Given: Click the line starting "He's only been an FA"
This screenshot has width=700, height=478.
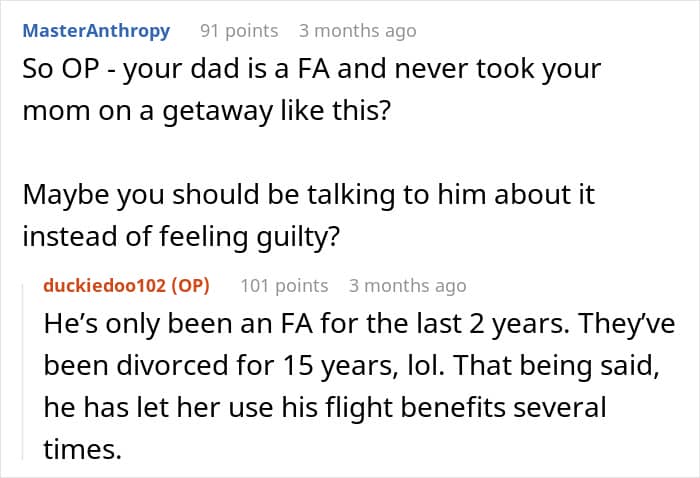Looking at the screenshot, I should [359, 324].
